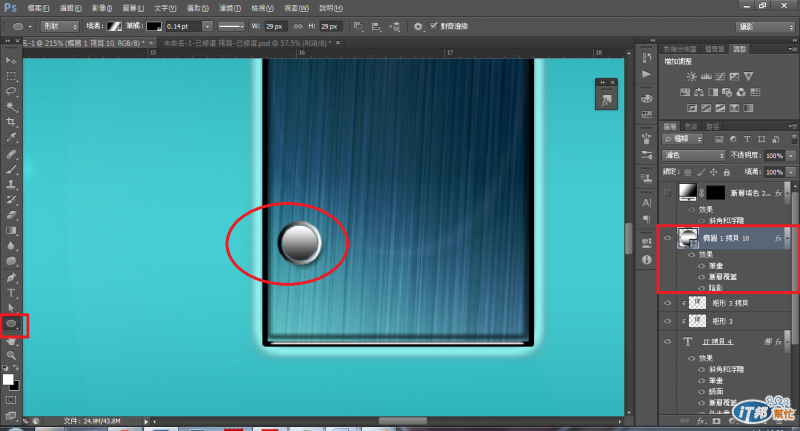
Task: Open the layer filter type dropdown
Action: click(x=683, y=139)
